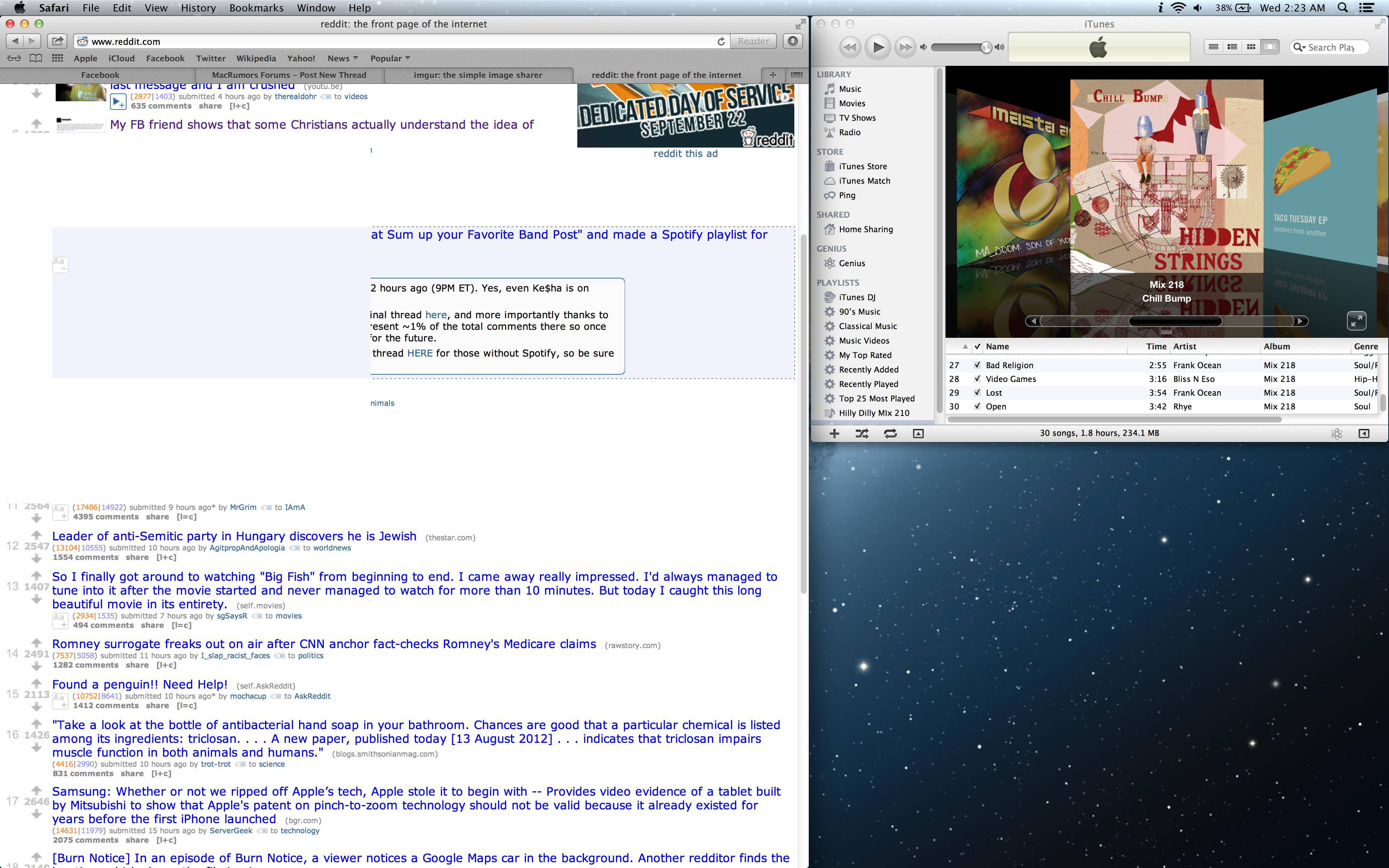Open Safari downloads button
The height and width of the screenshot is (868, 1389).
point(793,41)
